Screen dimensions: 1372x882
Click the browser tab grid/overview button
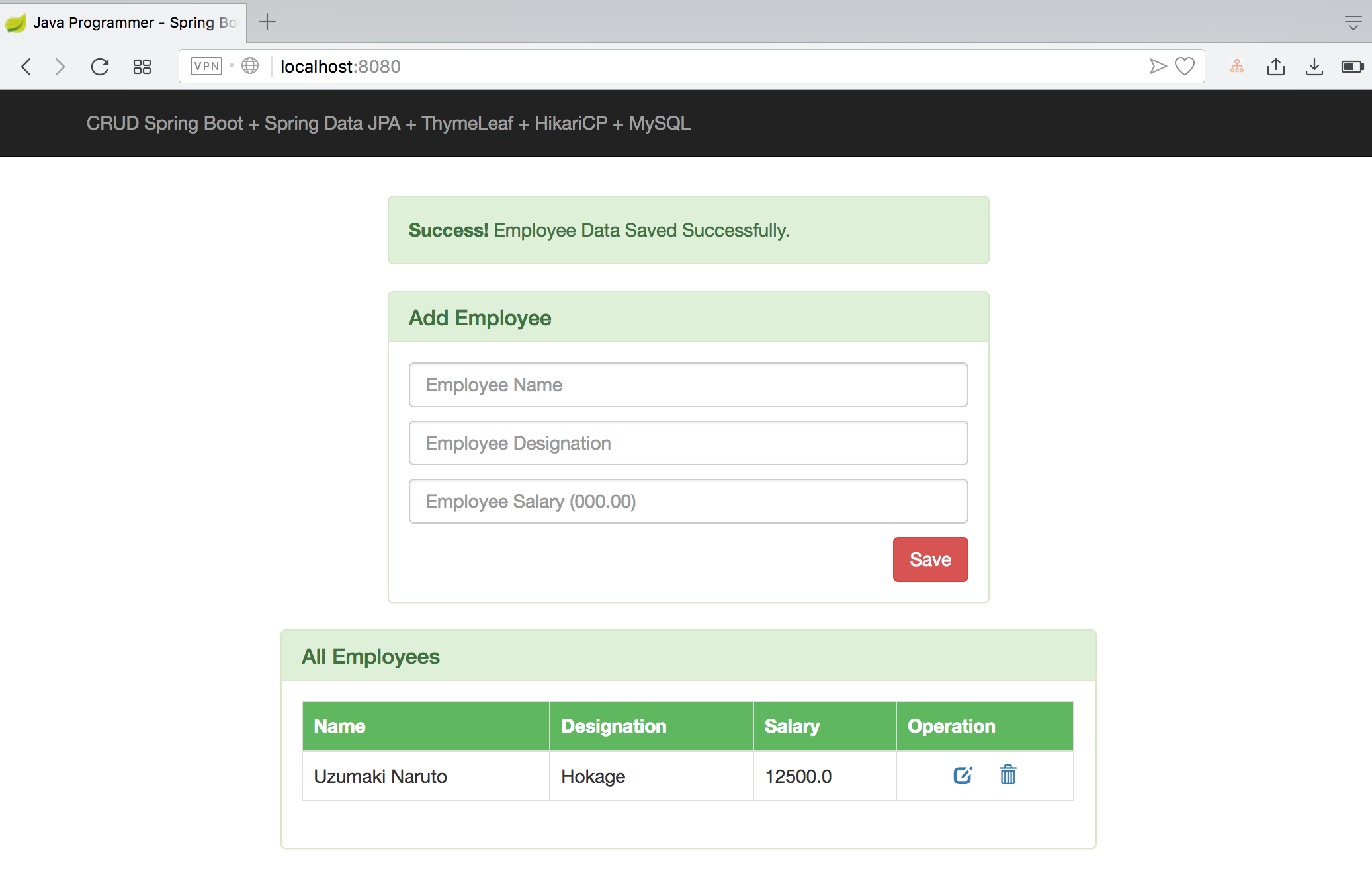click(x=140, y=66)
